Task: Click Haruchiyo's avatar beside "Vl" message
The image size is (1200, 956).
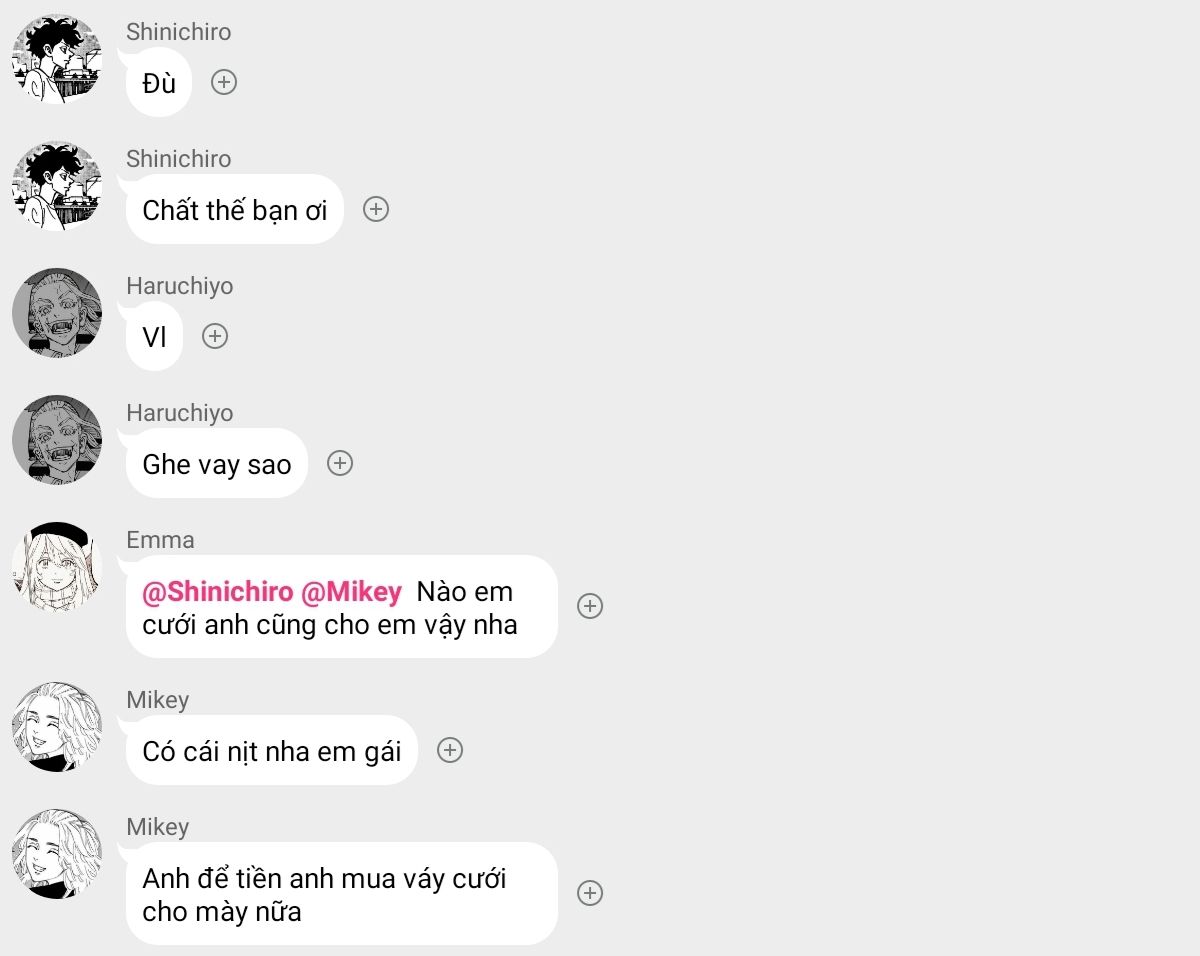Action: click(57, 313)
